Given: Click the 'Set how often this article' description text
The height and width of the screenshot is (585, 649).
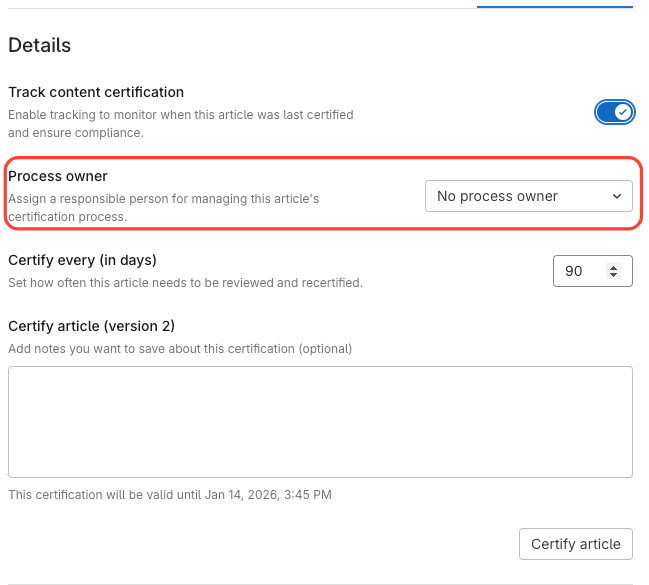Looking at the screenshot, I should click(185, 282).
